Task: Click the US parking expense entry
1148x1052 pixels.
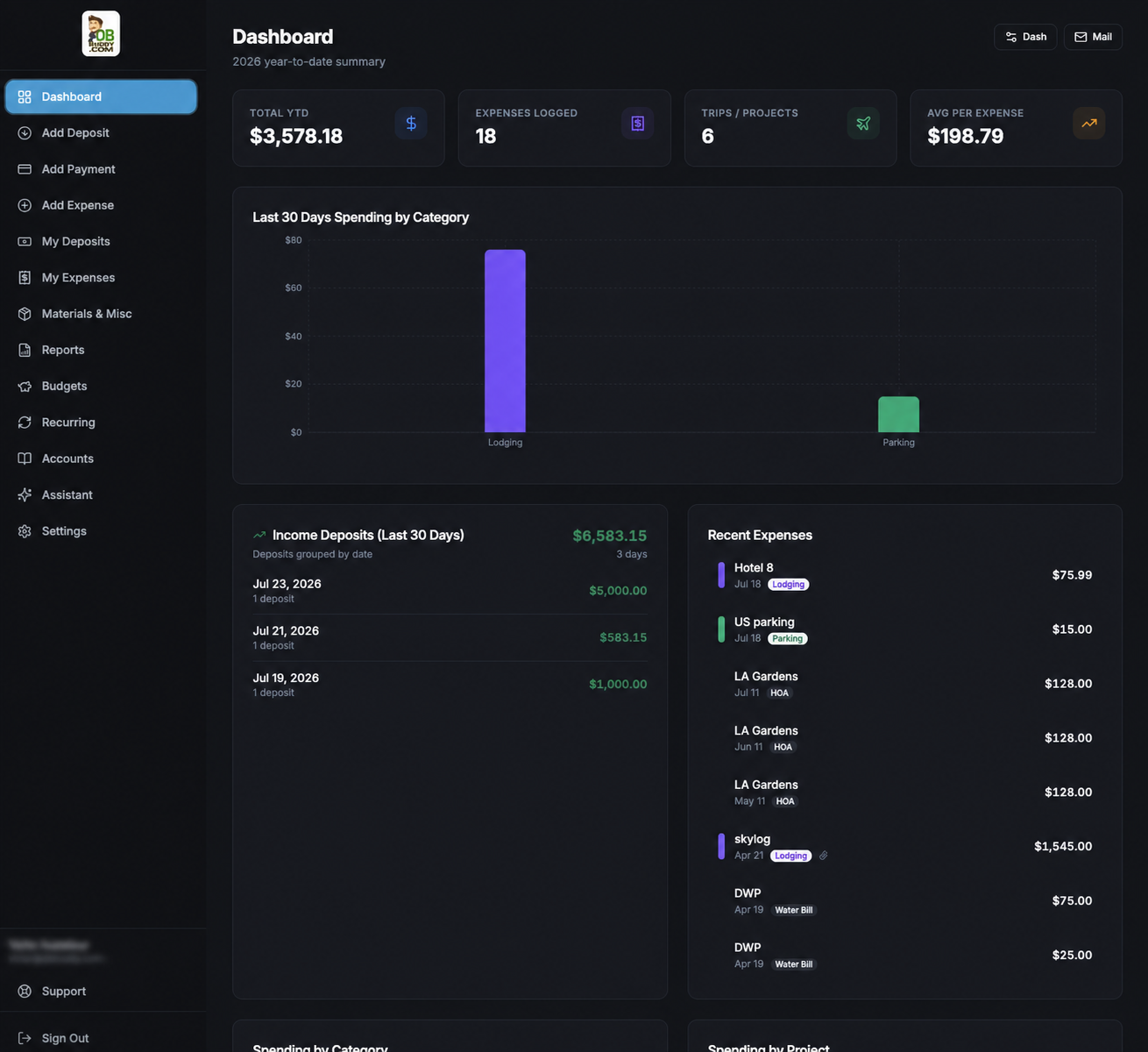Action: click(x=904, y=629)
